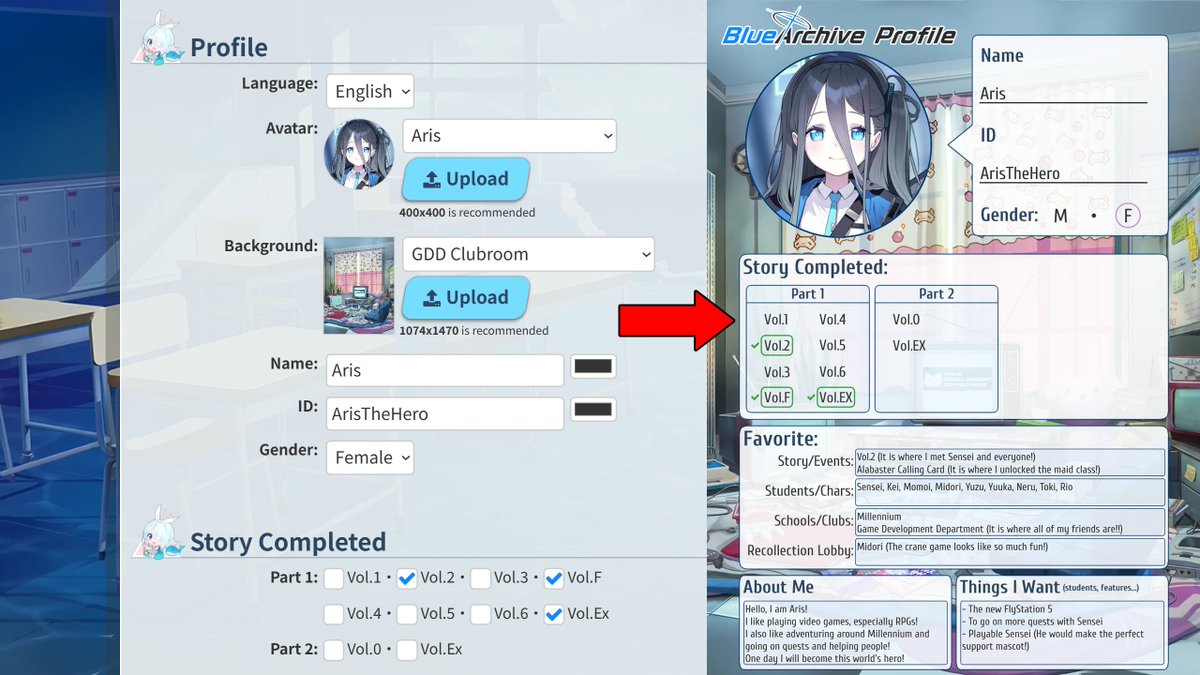
Task: Open the Name text color swatch
Action: click(x=593, y=367)
